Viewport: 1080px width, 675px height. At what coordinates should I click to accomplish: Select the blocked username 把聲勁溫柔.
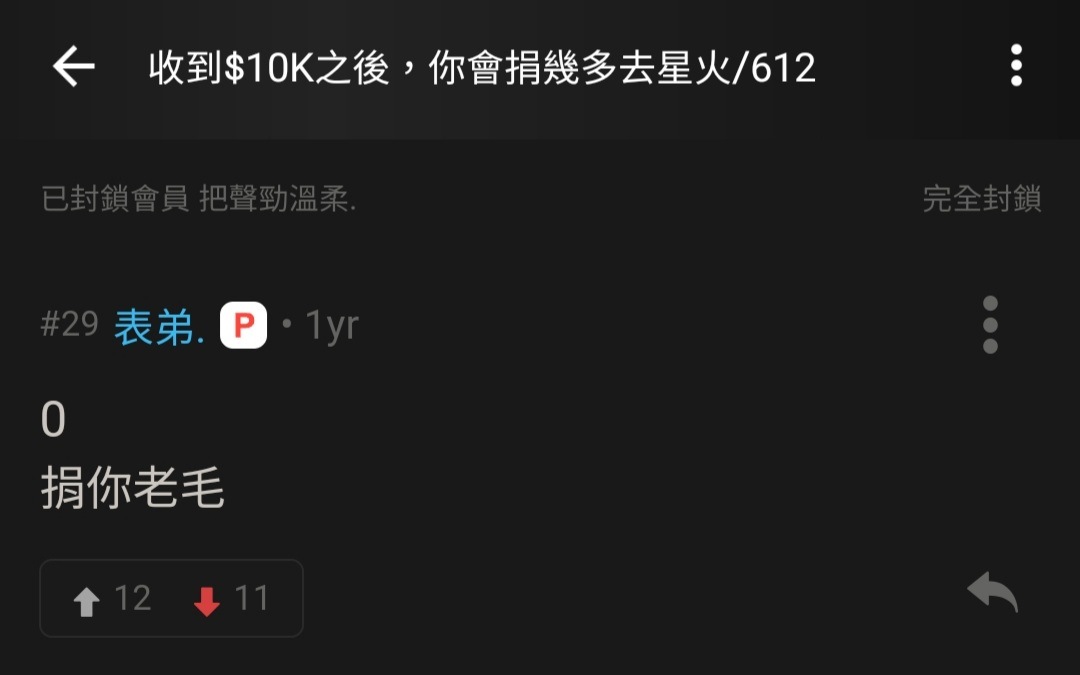click(278, 199)
